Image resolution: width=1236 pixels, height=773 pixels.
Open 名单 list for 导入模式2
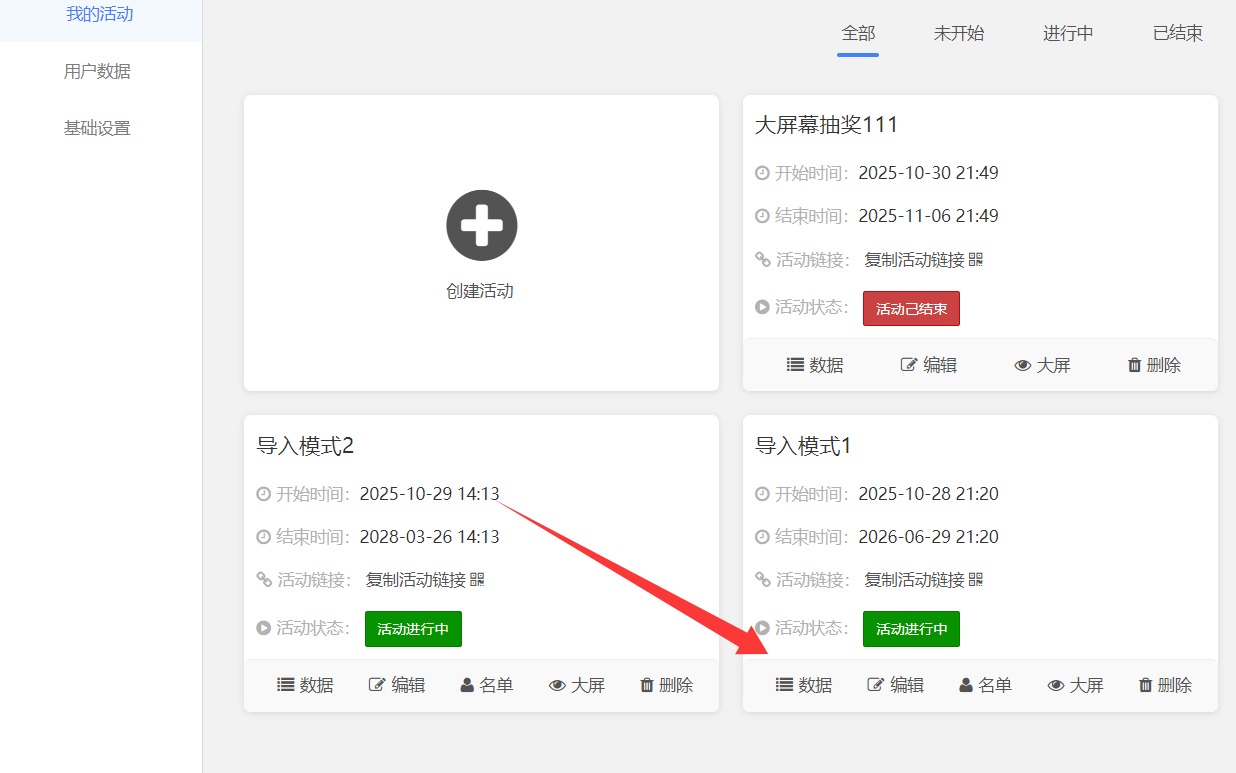(x=486, y=685)
